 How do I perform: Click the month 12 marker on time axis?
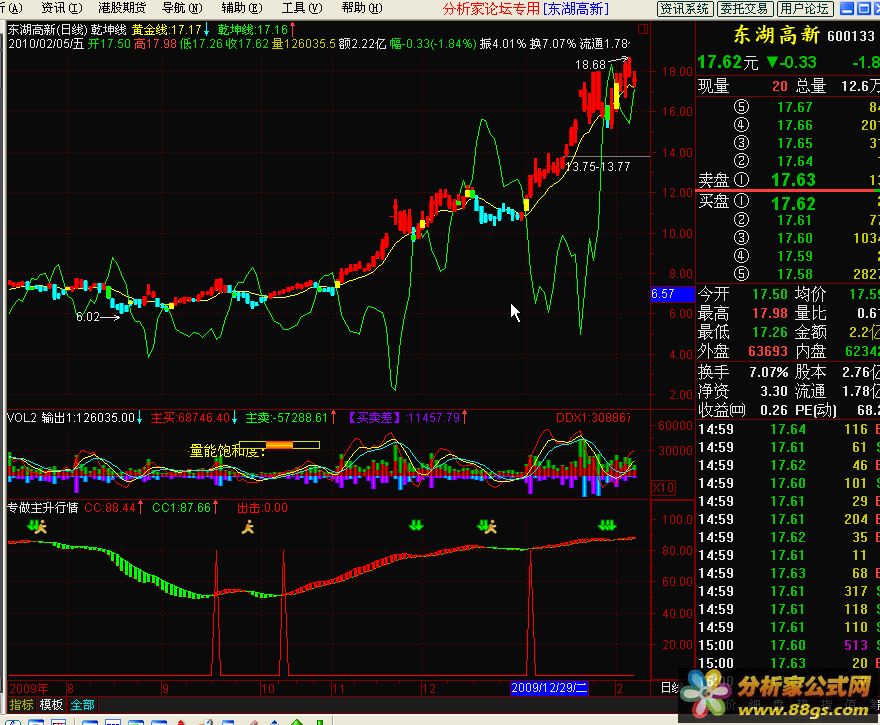429,688
